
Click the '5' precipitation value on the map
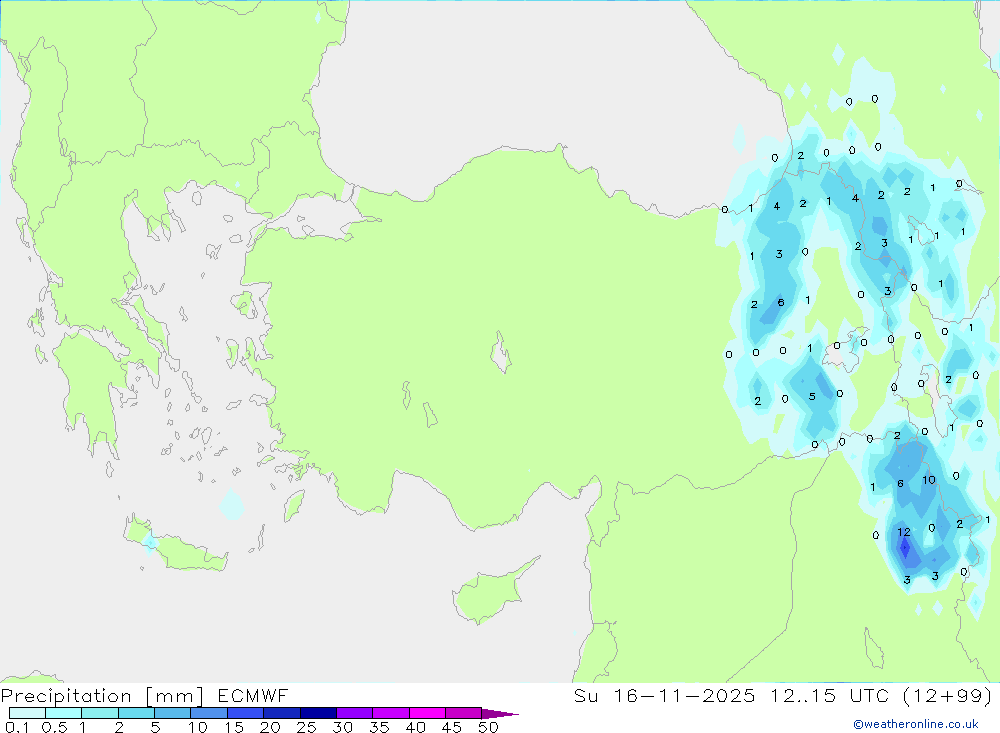coord(812,396)
